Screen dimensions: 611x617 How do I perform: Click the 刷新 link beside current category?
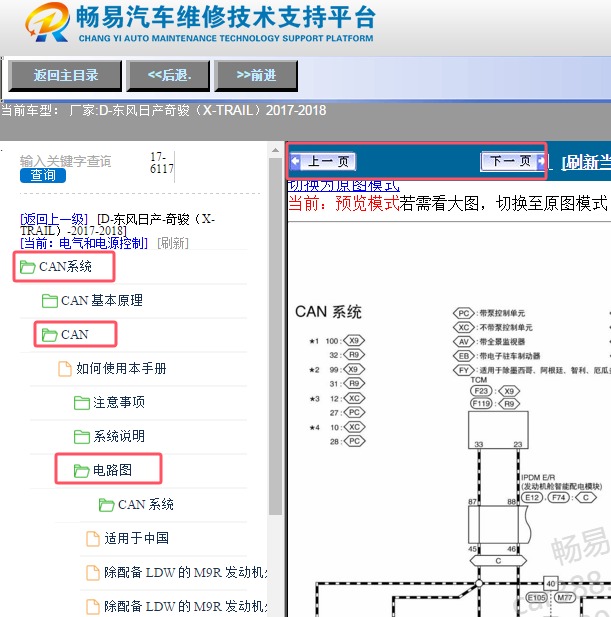click(x=173, y=243)
